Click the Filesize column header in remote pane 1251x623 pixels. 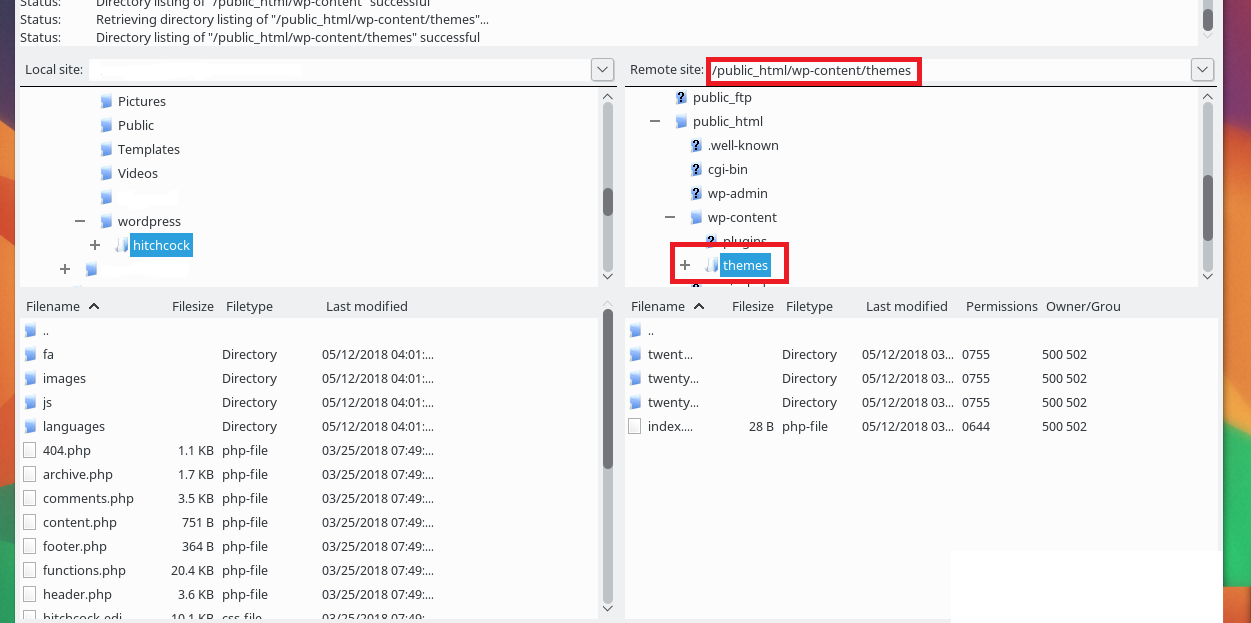click(752, 306)
